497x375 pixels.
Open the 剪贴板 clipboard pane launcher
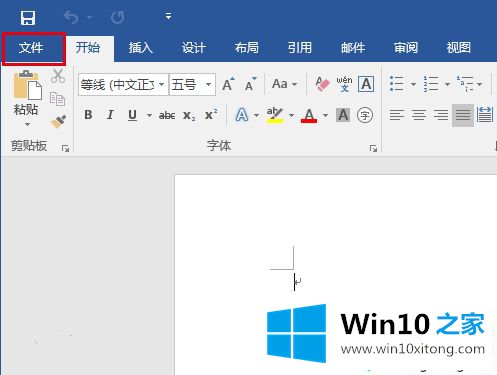pos(65,148)
